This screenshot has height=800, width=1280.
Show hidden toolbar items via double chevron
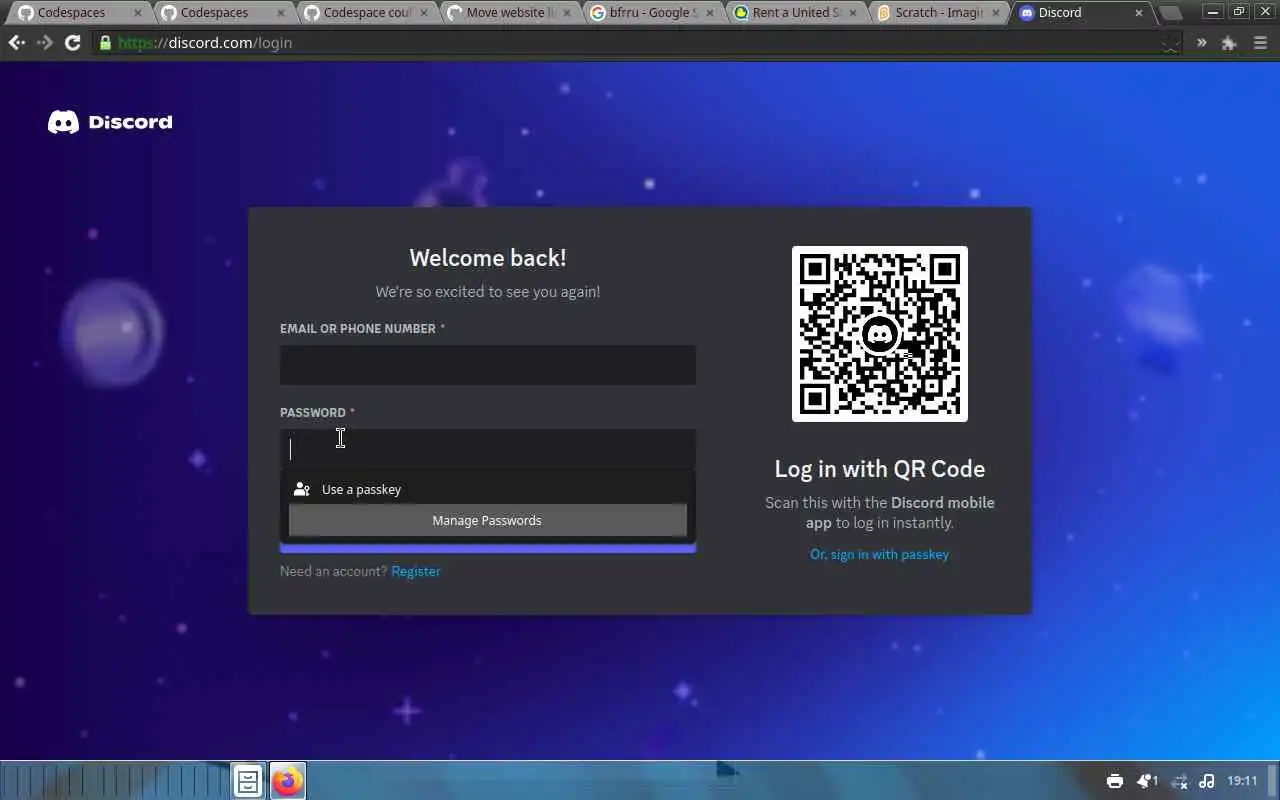click(1202, 43)
